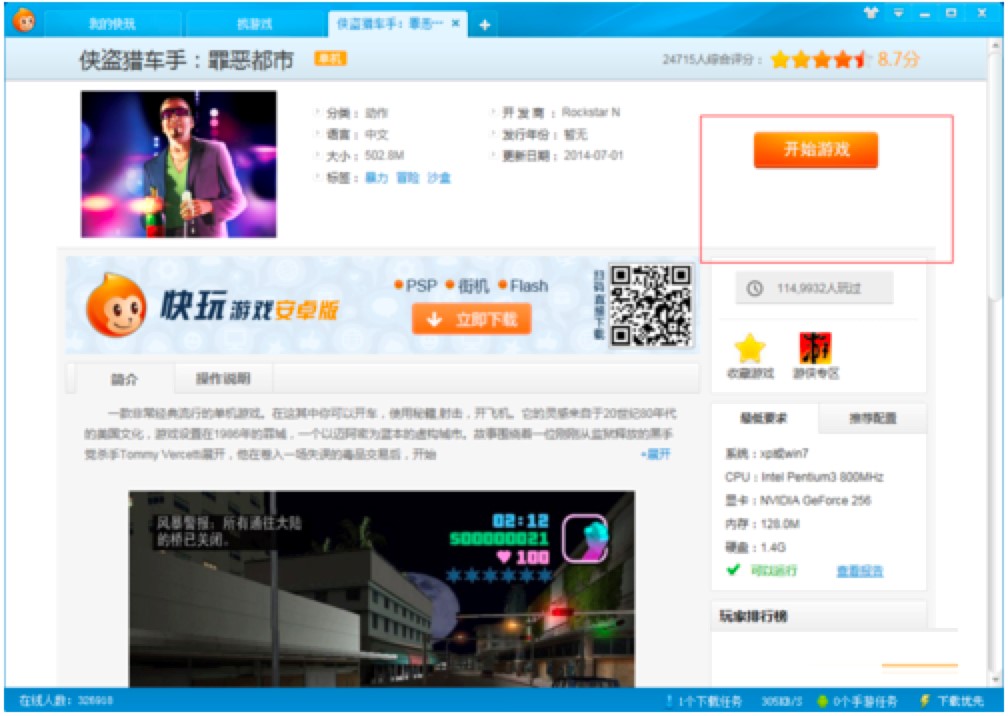Switch to the 推荐配置 recommended specs tab
Screen dimensions: 1008x716
pyautogui.click(x=872, y=418)
